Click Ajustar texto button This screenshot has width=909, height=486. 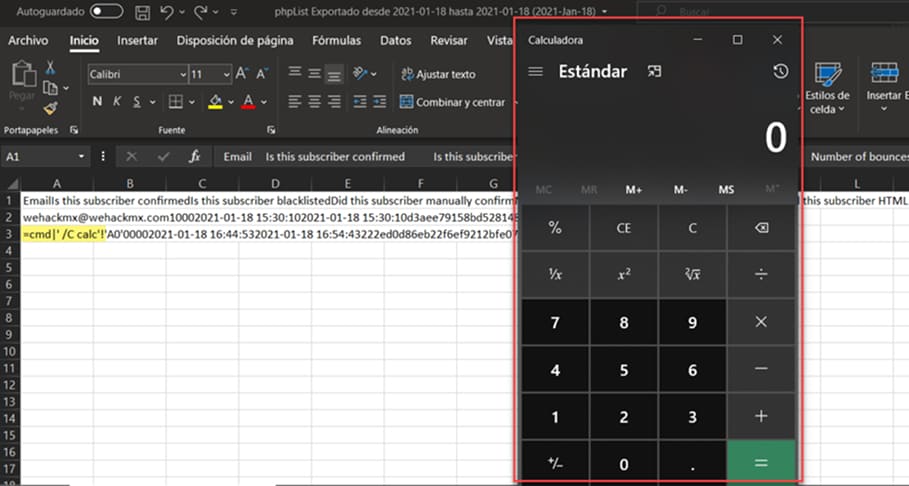(438, 75)
